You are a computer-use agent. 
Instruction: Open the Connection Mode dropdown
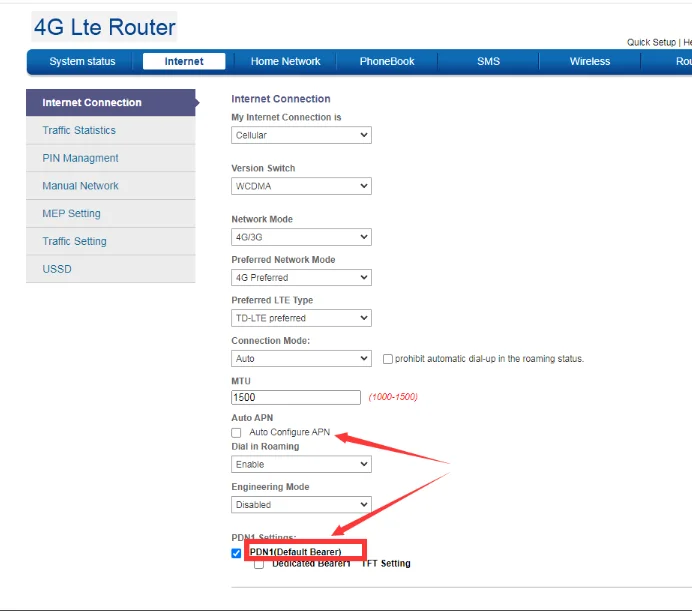pos(301,358)
